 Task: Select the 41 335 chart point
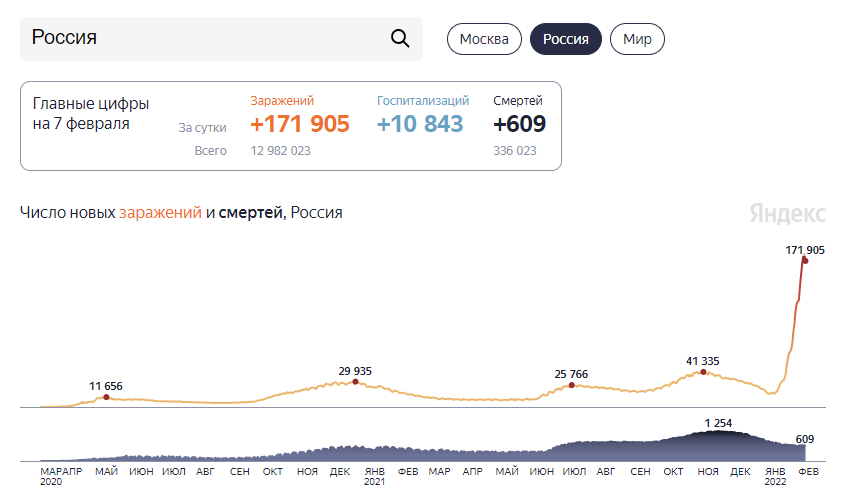click(703, 372)
